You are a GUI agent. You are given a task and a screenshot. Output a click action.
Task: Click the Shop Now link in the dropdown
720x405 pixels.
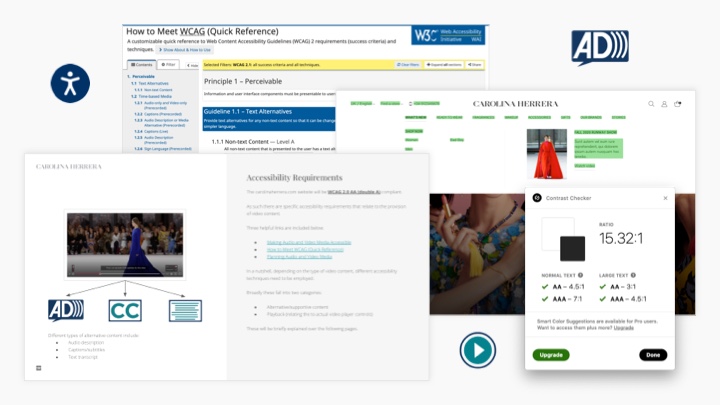click(x=414, y=131)
